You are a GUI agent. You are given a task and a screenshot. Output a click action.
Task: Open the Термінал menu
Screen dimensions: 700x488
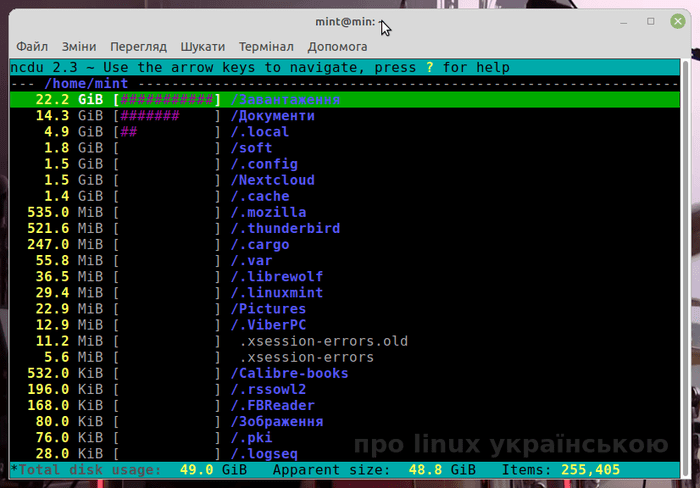tap(266, 46)
